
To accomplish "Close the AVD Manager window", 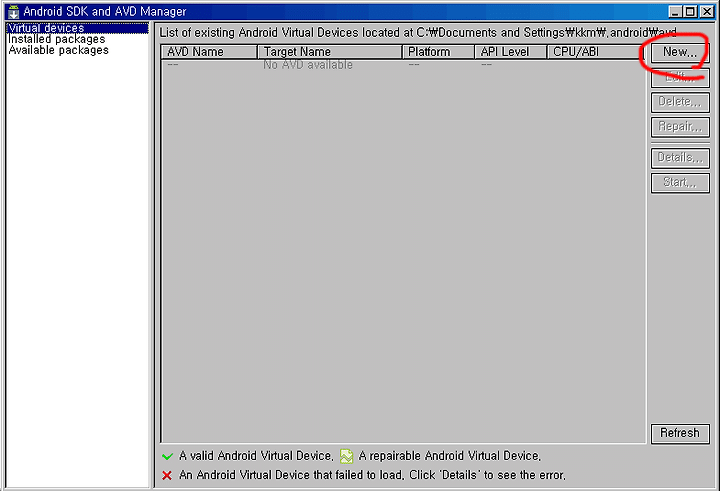I will tap(707, 11).
